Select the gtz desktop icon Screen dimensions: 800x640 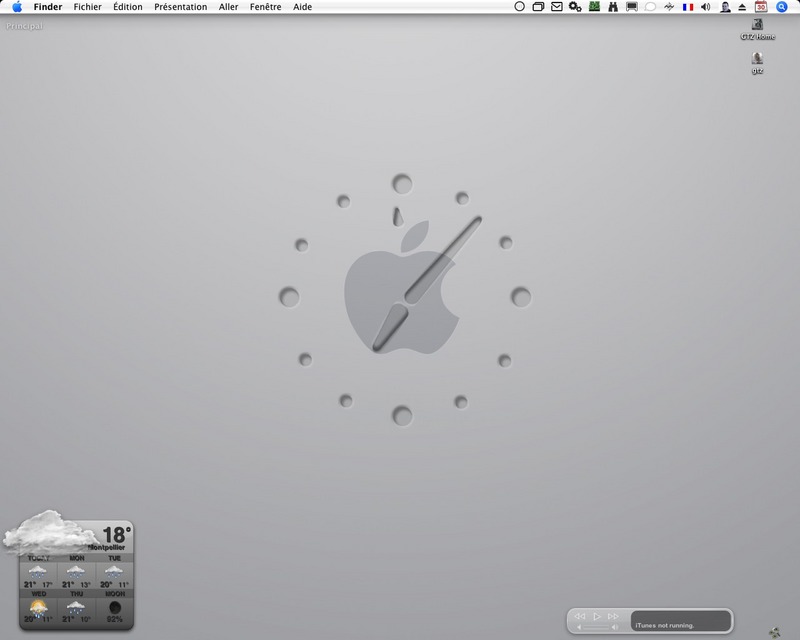[x=758, y=58]
